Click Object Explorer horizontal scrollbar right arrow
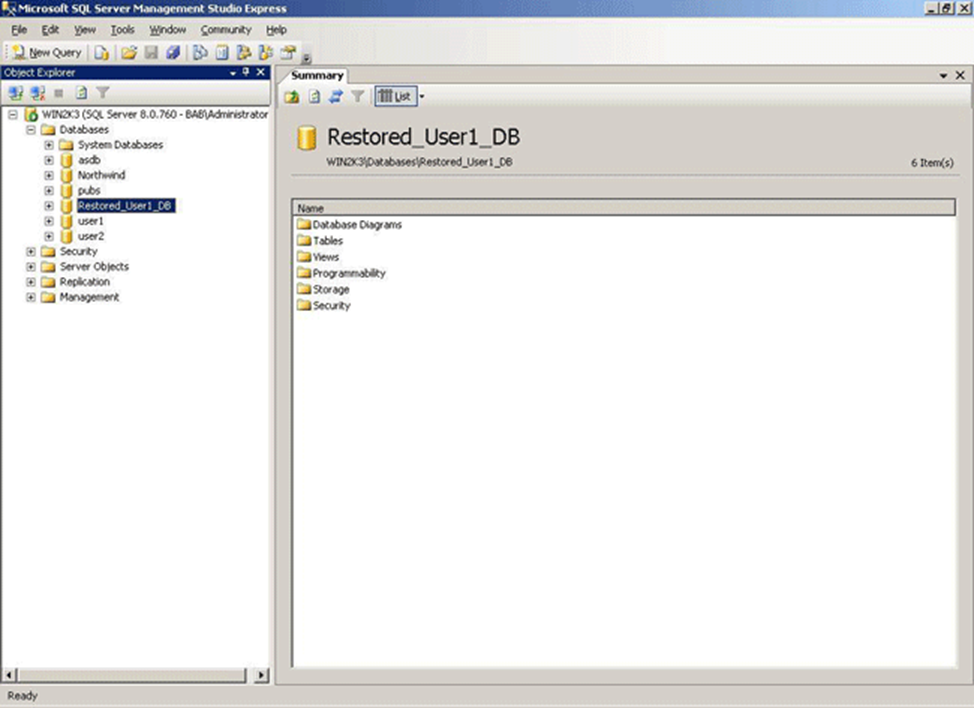 click(x=262, y=674)
